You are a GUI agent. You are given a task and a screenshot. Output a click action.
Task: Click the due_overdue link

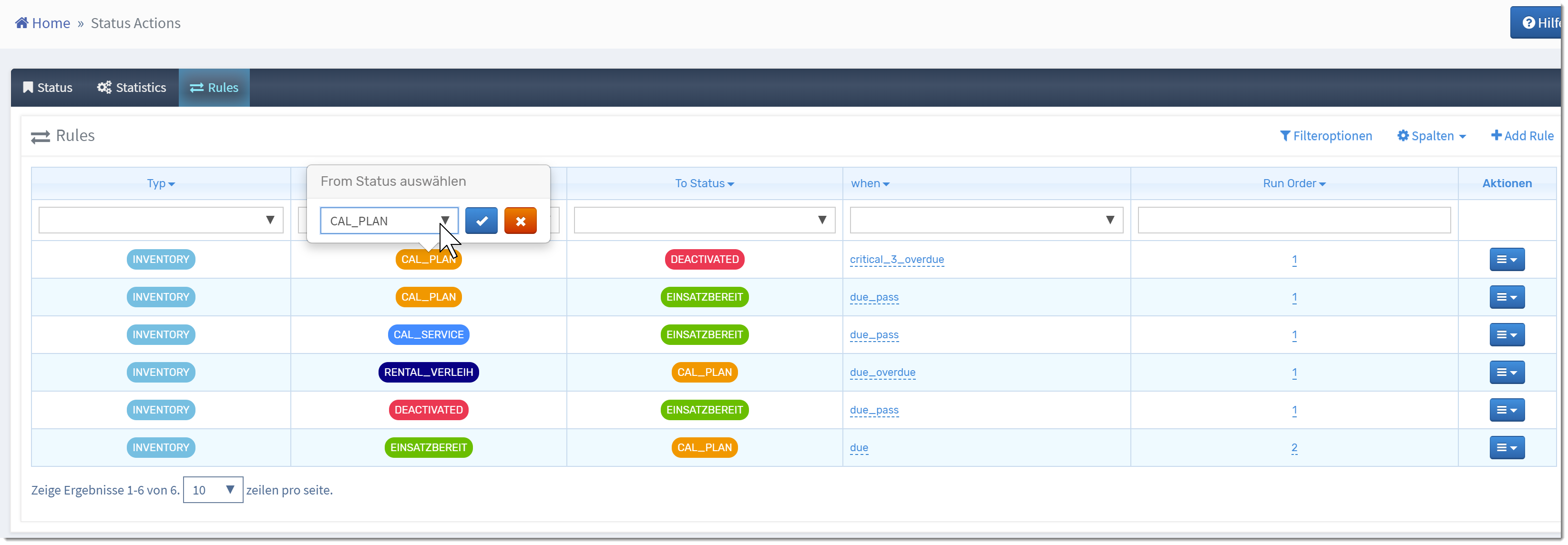pyautogui.click(x=882, y=373)
